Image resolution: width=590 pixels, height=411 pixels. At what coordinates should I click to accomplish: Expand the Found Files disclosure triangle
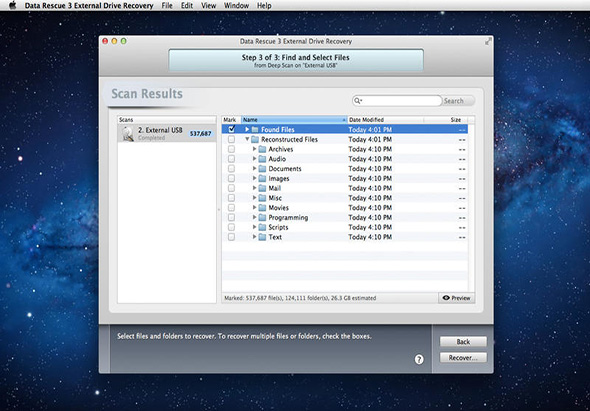click(247, 130)
